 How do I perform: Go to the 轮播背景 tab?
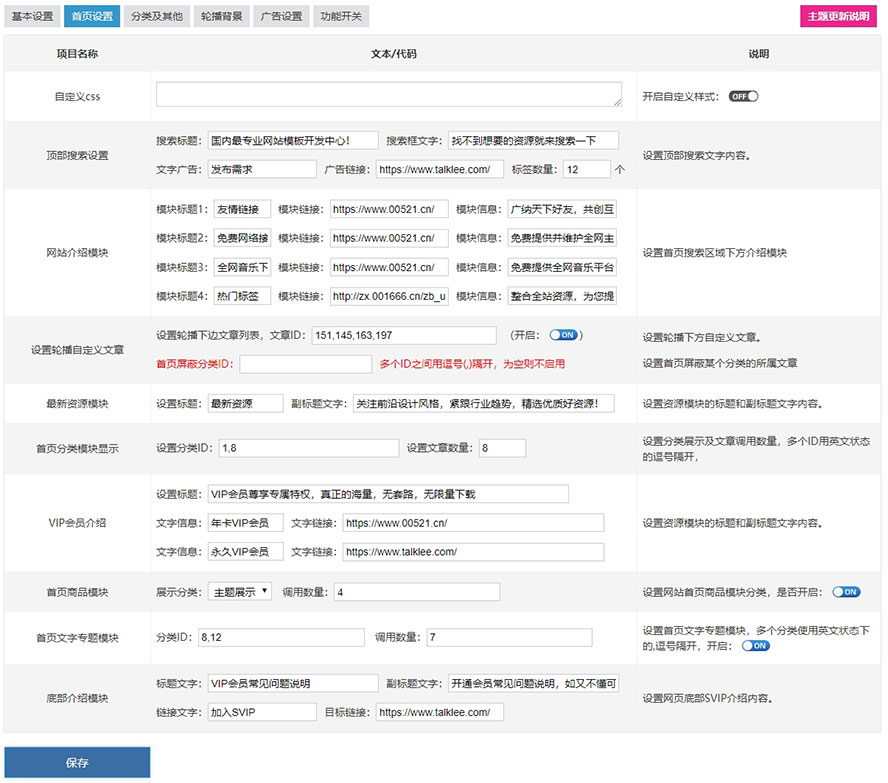(221, 17)
